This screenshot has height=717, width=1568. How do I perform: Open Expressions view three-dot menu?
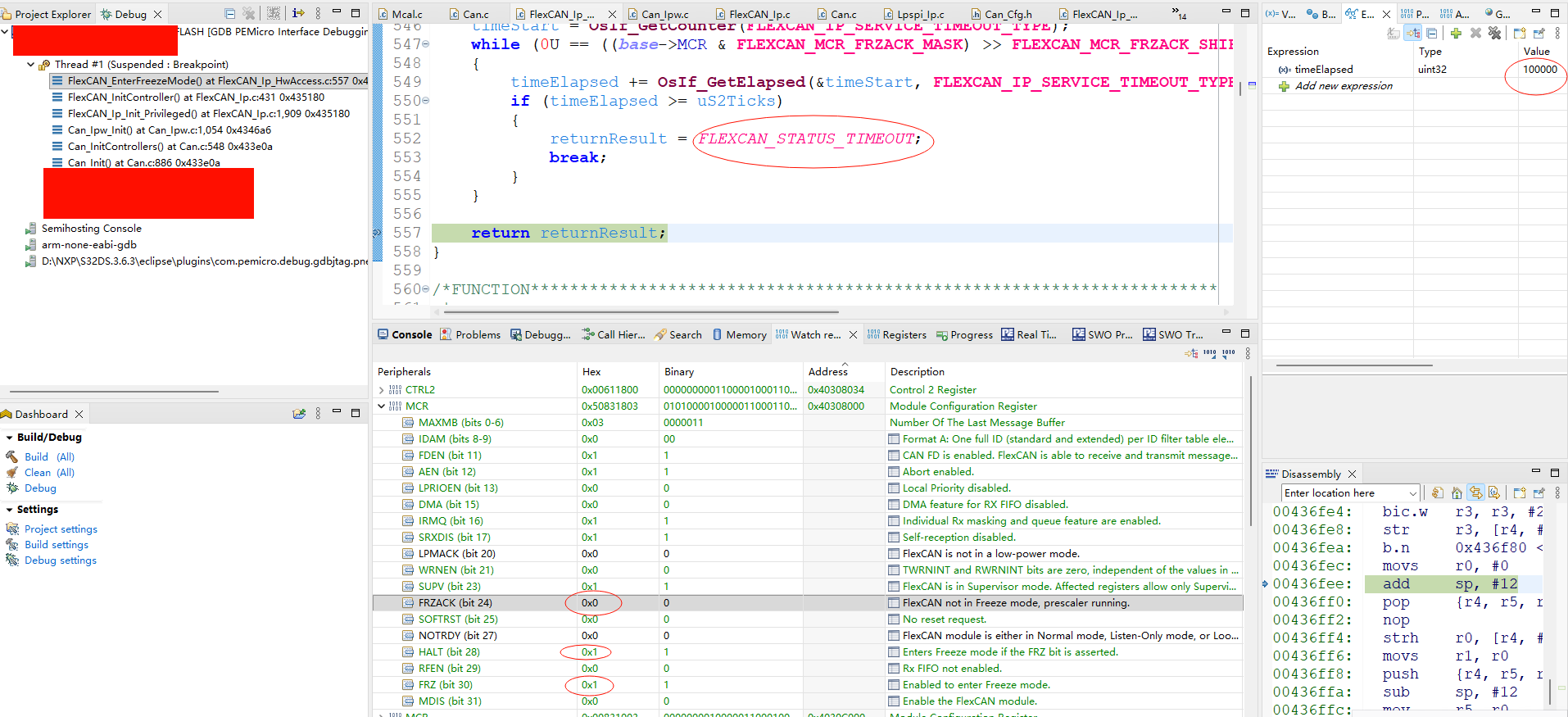click(1557, 33)
